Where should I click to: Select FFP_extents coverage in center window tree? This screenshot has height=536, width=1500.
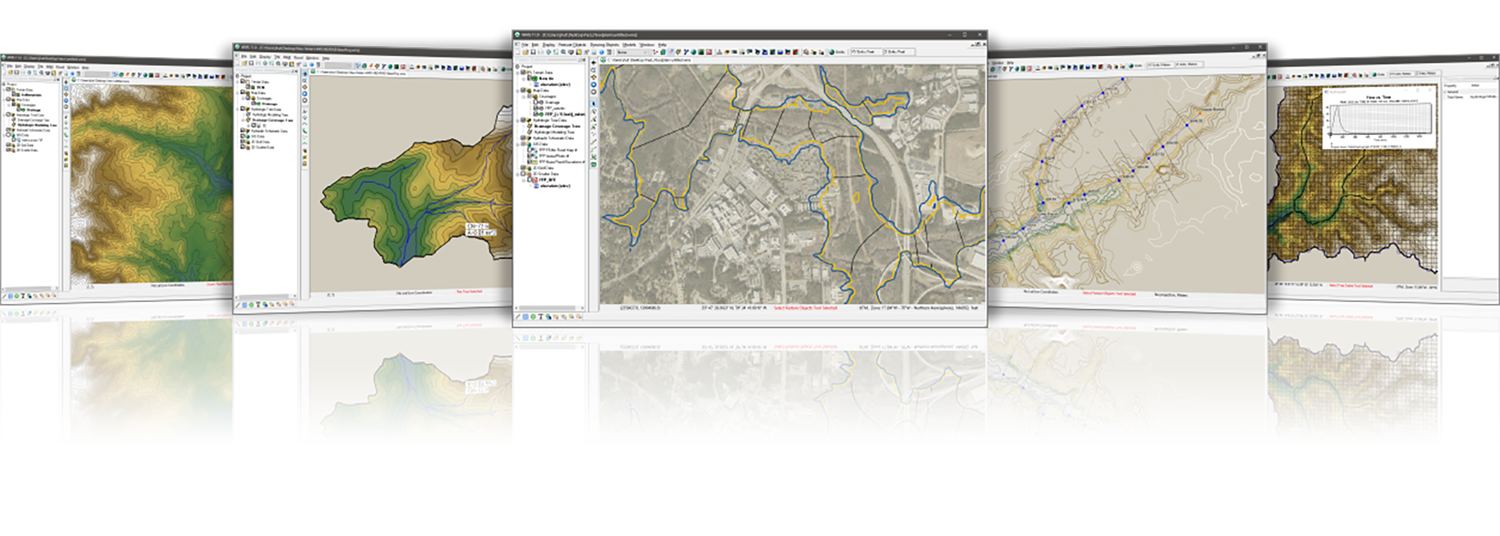pyautogui.click(x=554, y=108)
